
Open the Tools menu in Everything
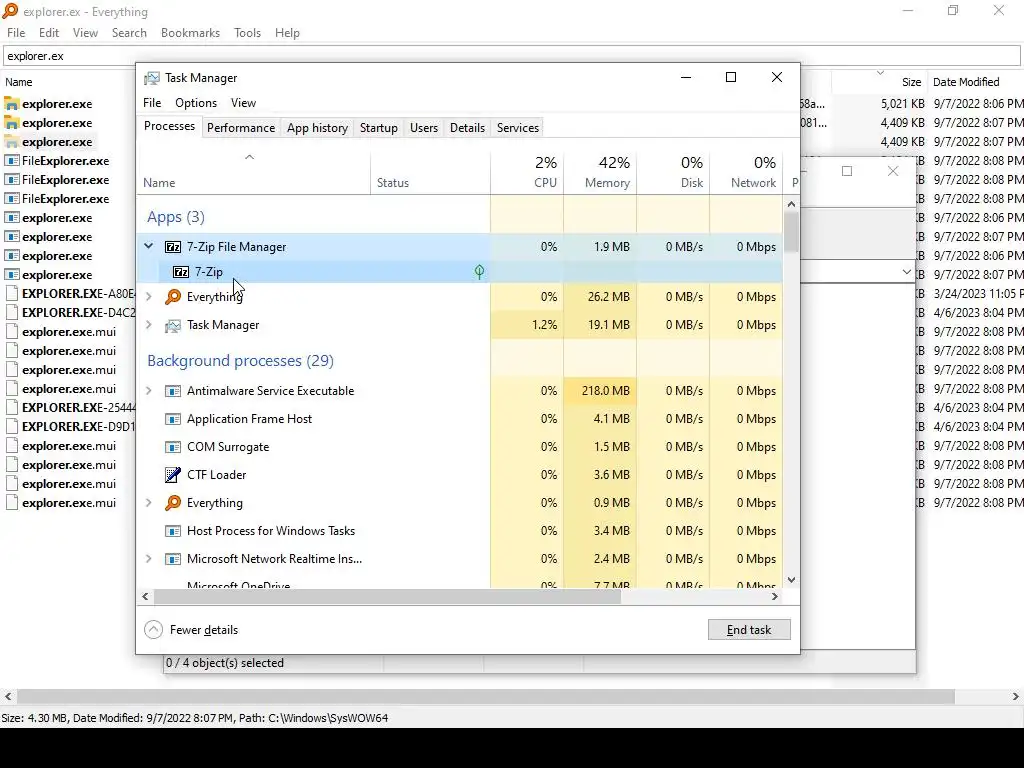(248, 33)
